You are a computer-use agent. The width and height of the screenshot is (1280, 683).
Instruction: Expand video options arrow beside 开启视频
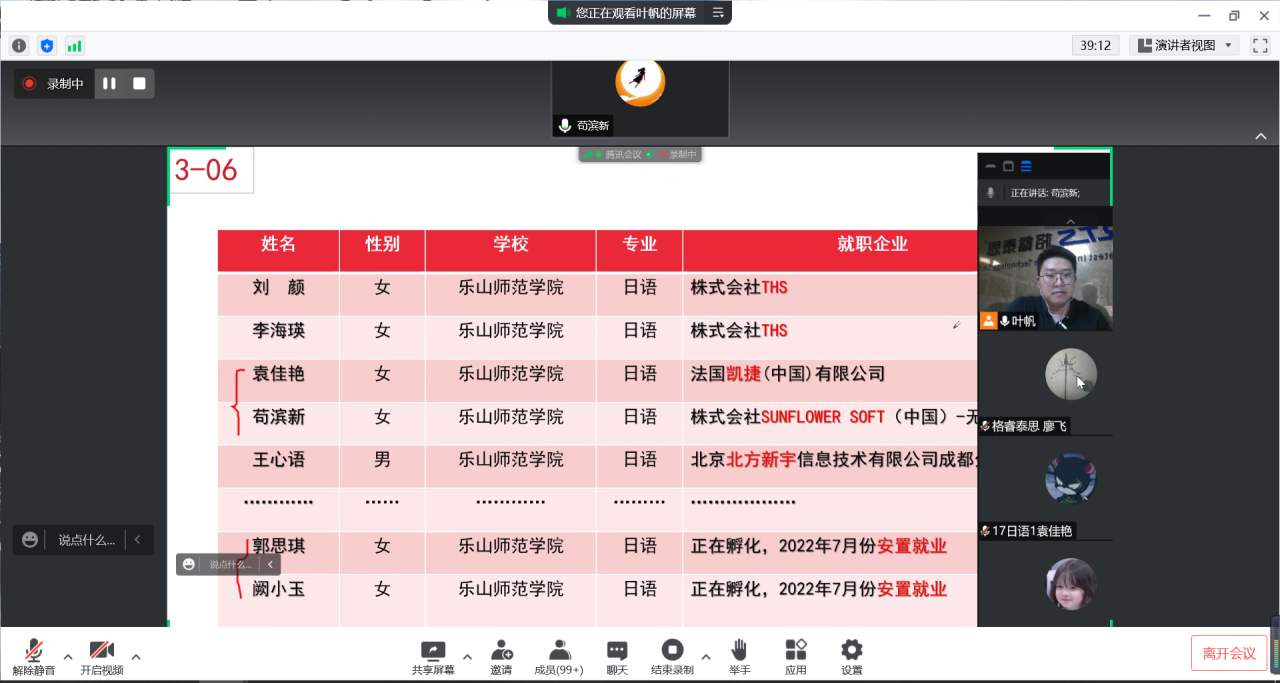(x=136, y=657)
